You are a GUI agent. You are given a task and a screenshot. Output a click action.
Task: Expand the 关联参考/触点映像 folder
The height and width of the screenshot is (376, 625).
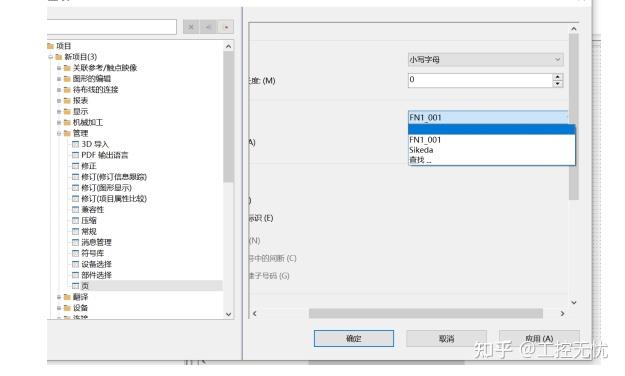click(x=59, y=68)
